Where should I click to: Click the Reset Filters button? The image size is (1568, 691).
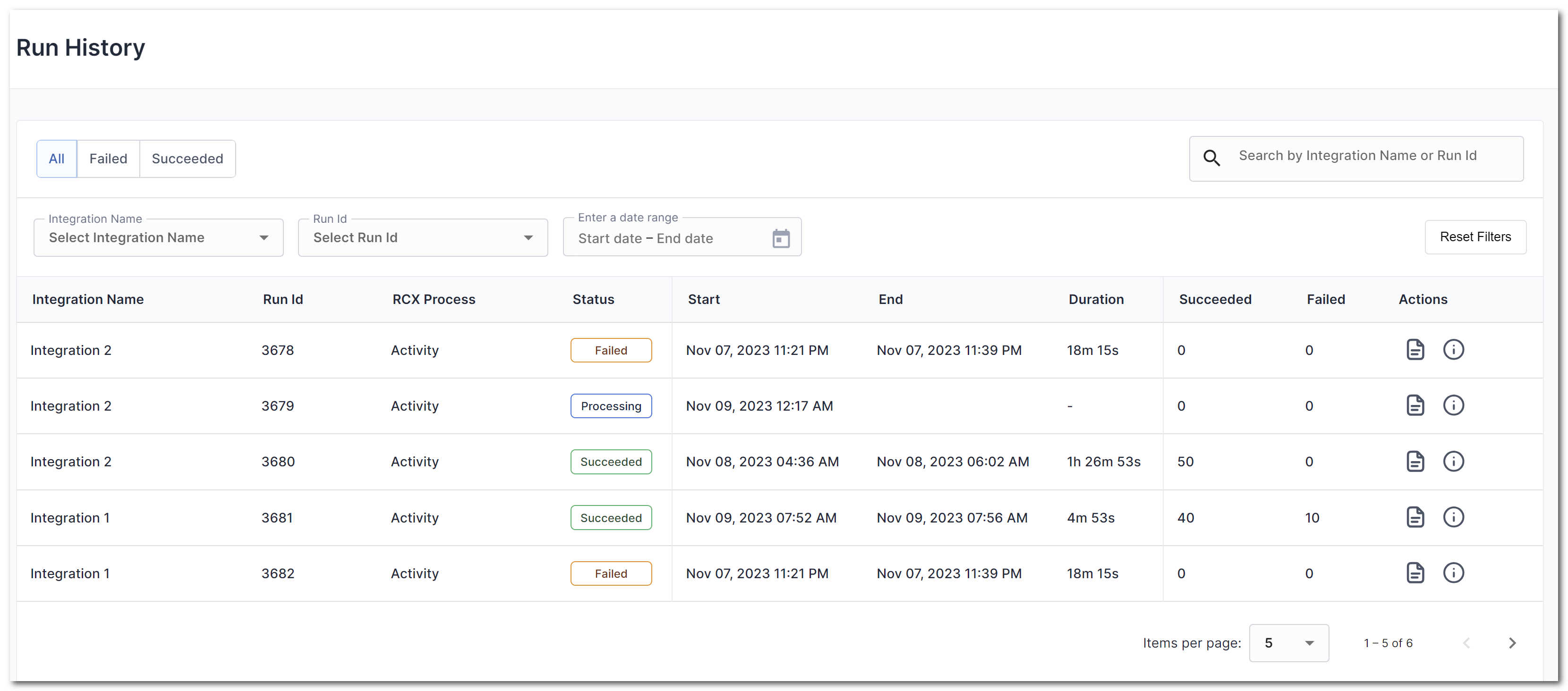point(1474,236)
